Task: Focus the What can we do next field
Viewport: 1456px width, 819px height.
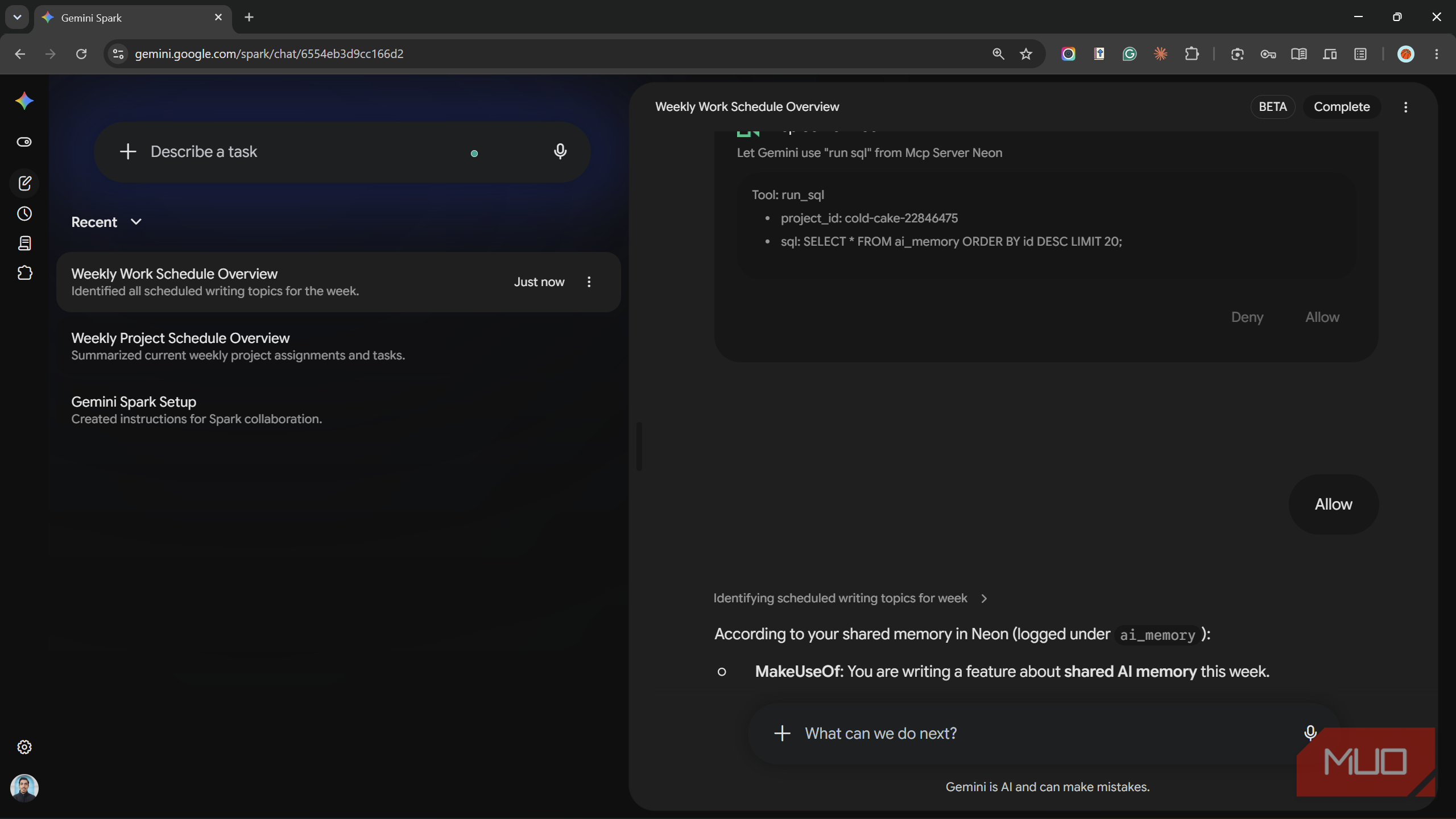Action: click(x=1044, y=734)
